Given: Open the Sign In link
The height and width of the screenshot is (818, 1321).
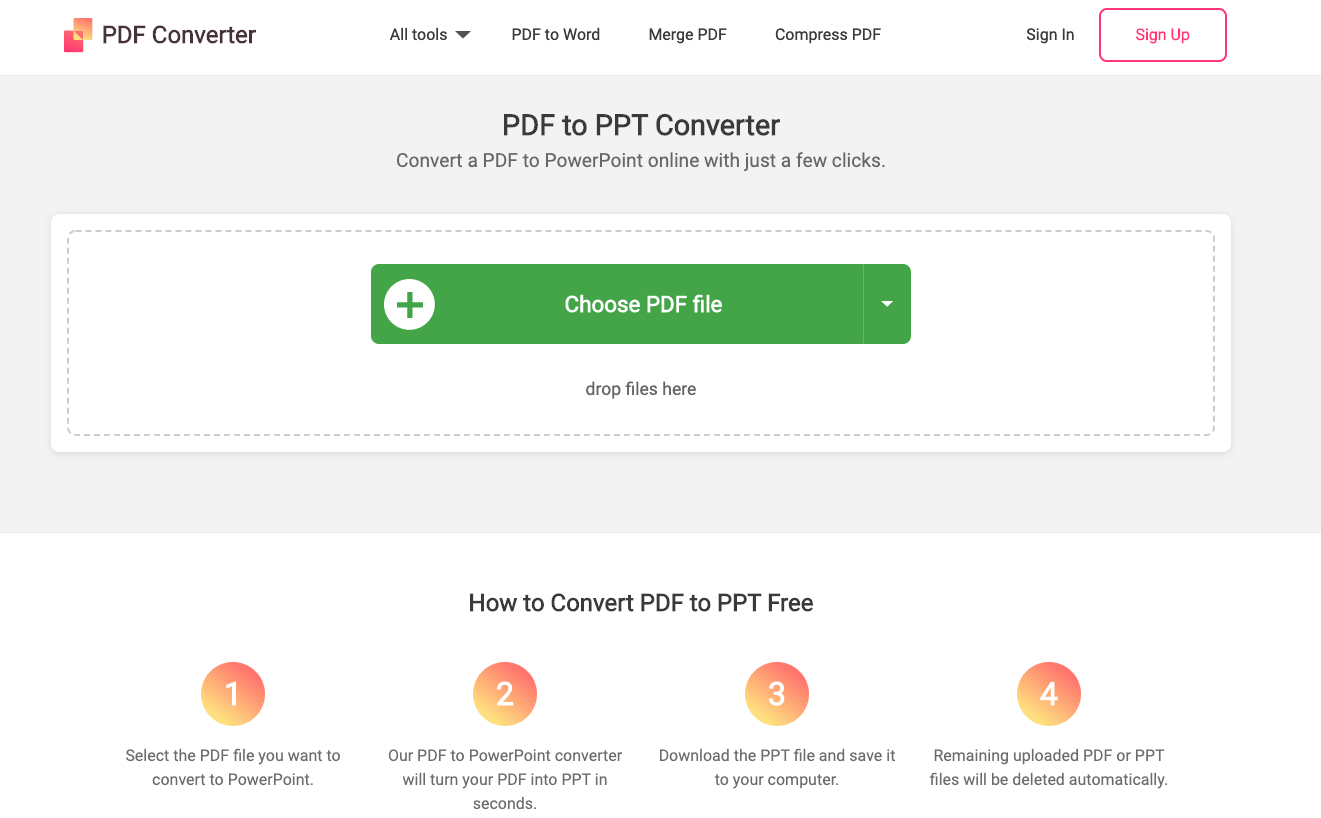Looking at the screenshot, I should click(1050, 34).
